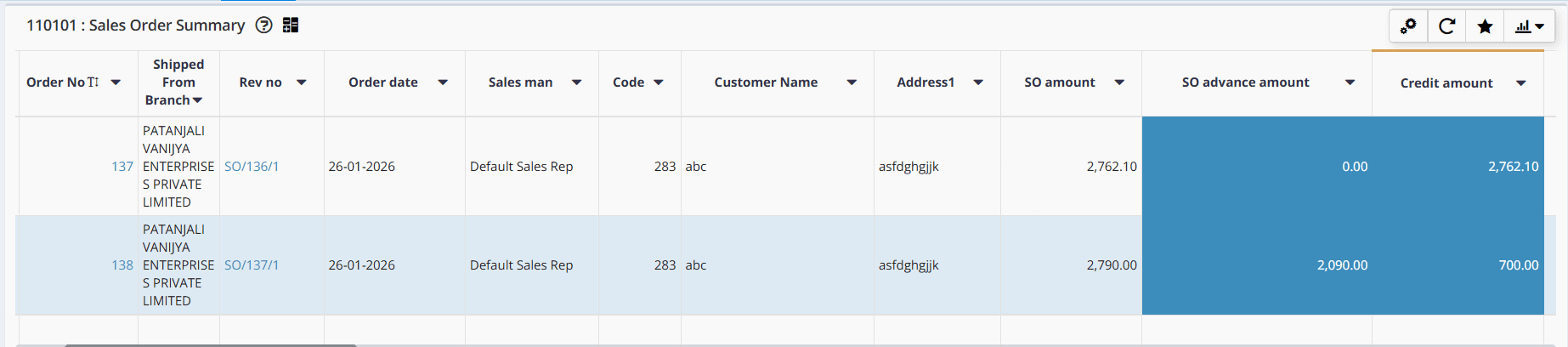Refresh the report with the reload icon
Viewport: 1568px width, 347px height.
tap(1446, 26)
